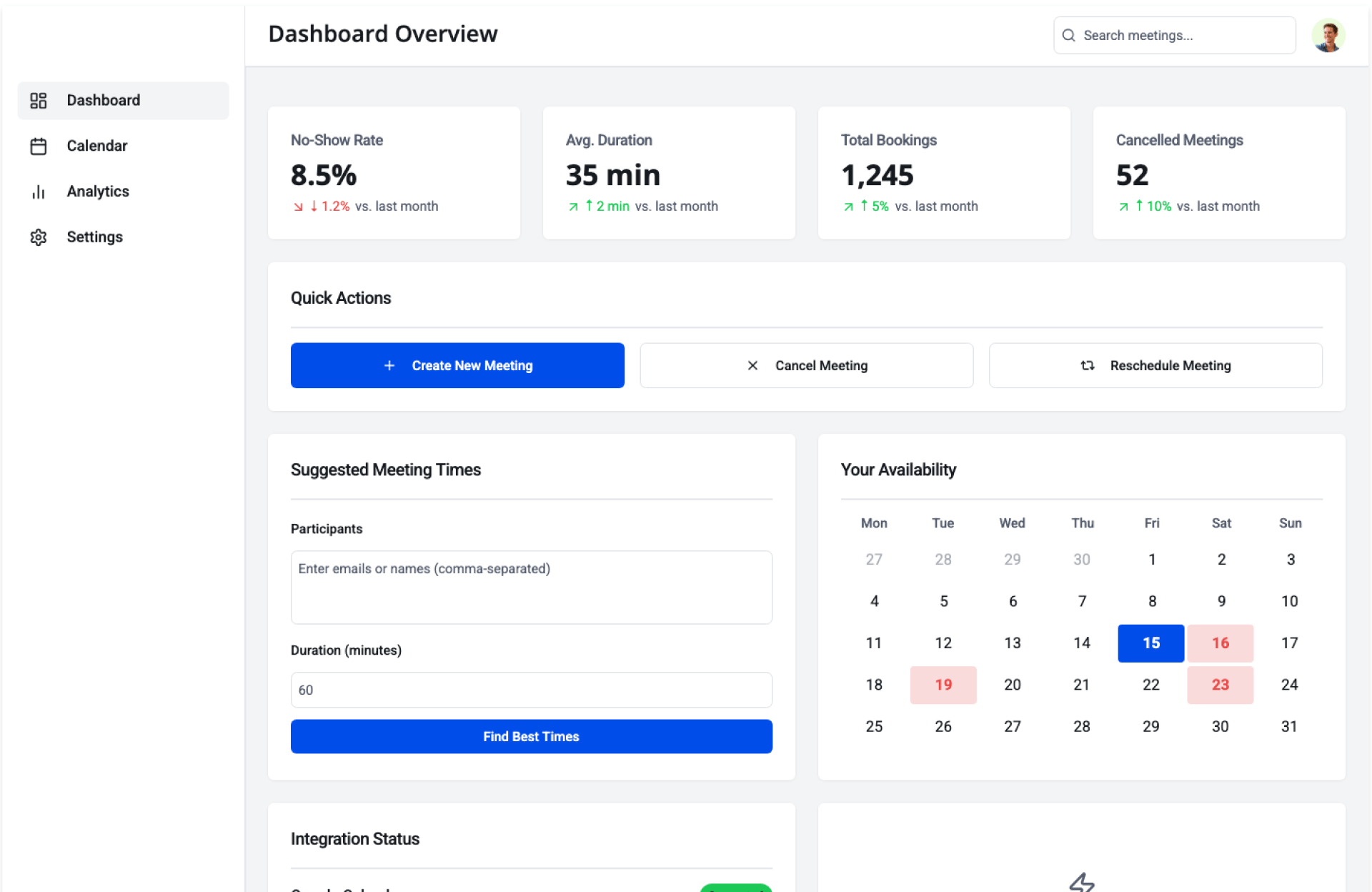The image size is (1372, 892).
Task: Open the Analytics menu item
Action: pyautogui.click(x=98, y=192)
